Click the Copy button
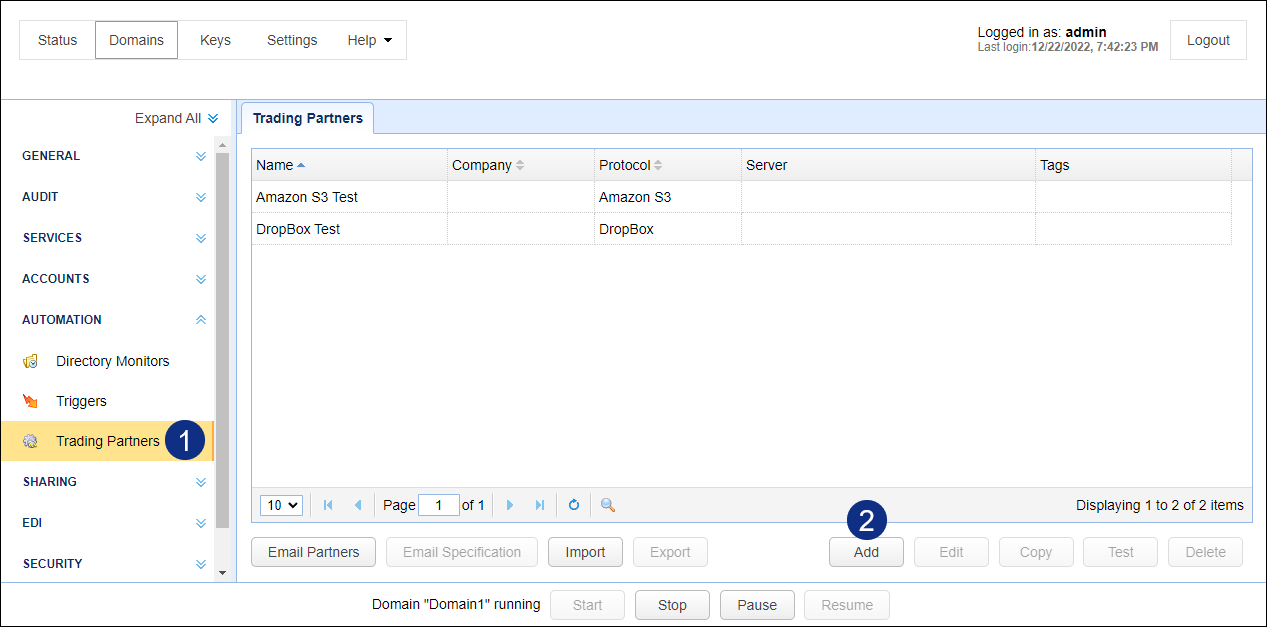The height and width of the screenshot is (627, 1267). tap(1036, 552)
